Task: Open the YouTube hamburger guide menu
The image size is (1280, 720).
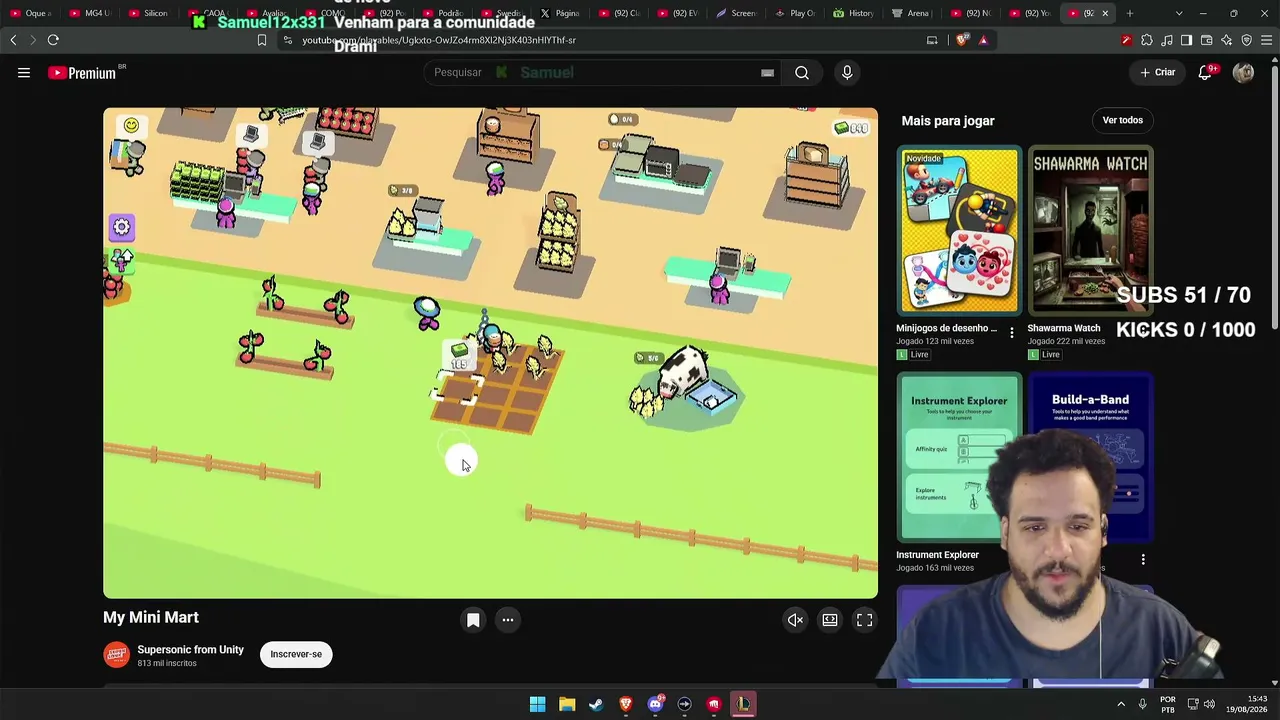Action: pyautogui.click(x=24, y=72)
